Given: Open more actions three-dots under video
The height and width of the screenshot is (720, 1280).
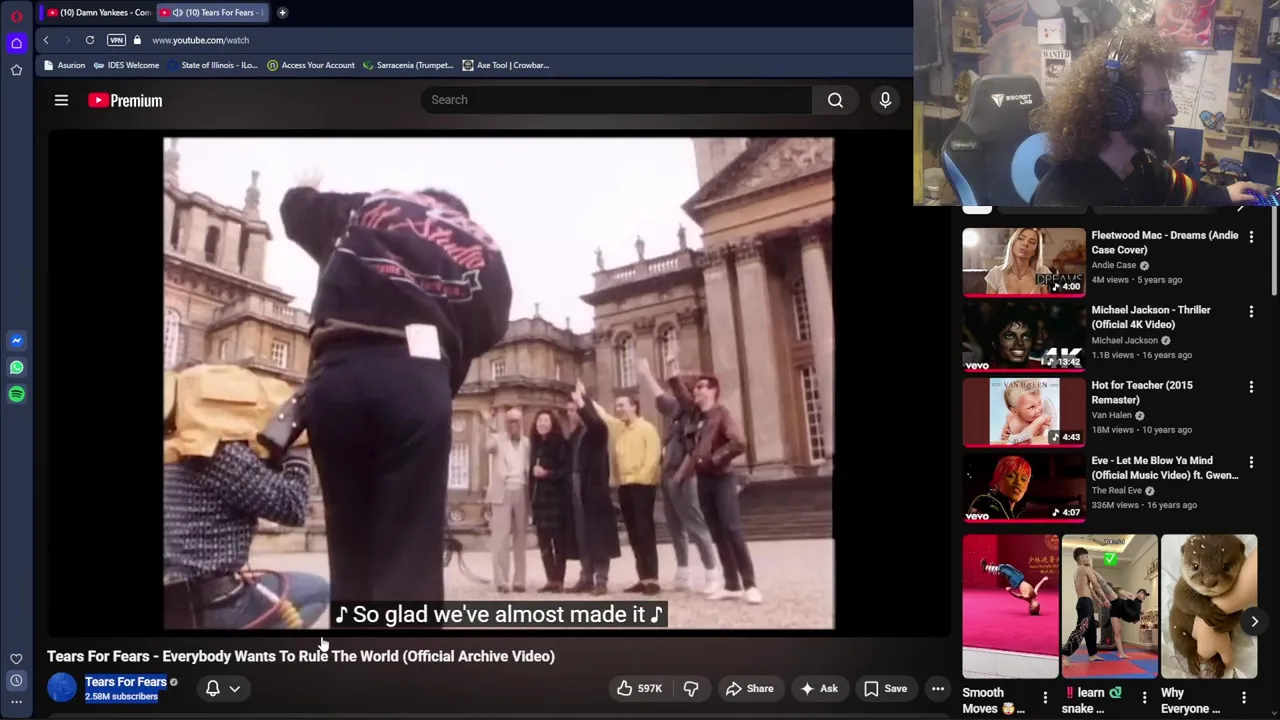Looking at the screenshot, I should click(x=938, y=688).
